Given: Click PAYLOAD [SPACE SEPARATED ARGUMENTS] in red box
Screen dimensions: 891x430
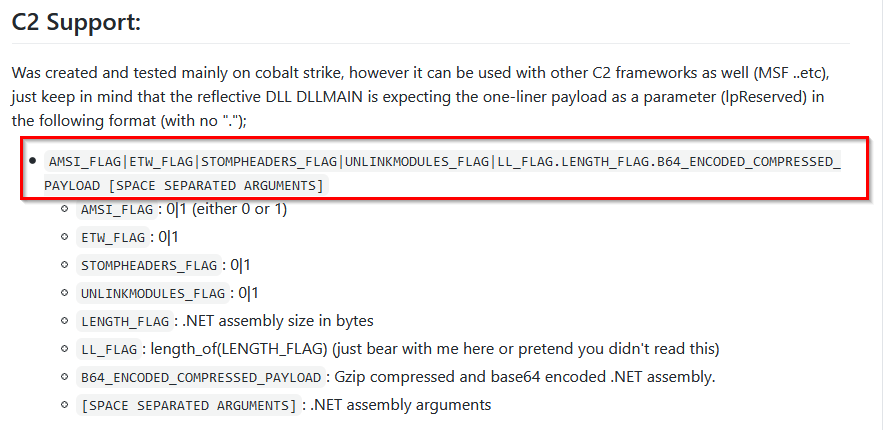Looking at the screenshot, I should (186, 186).
